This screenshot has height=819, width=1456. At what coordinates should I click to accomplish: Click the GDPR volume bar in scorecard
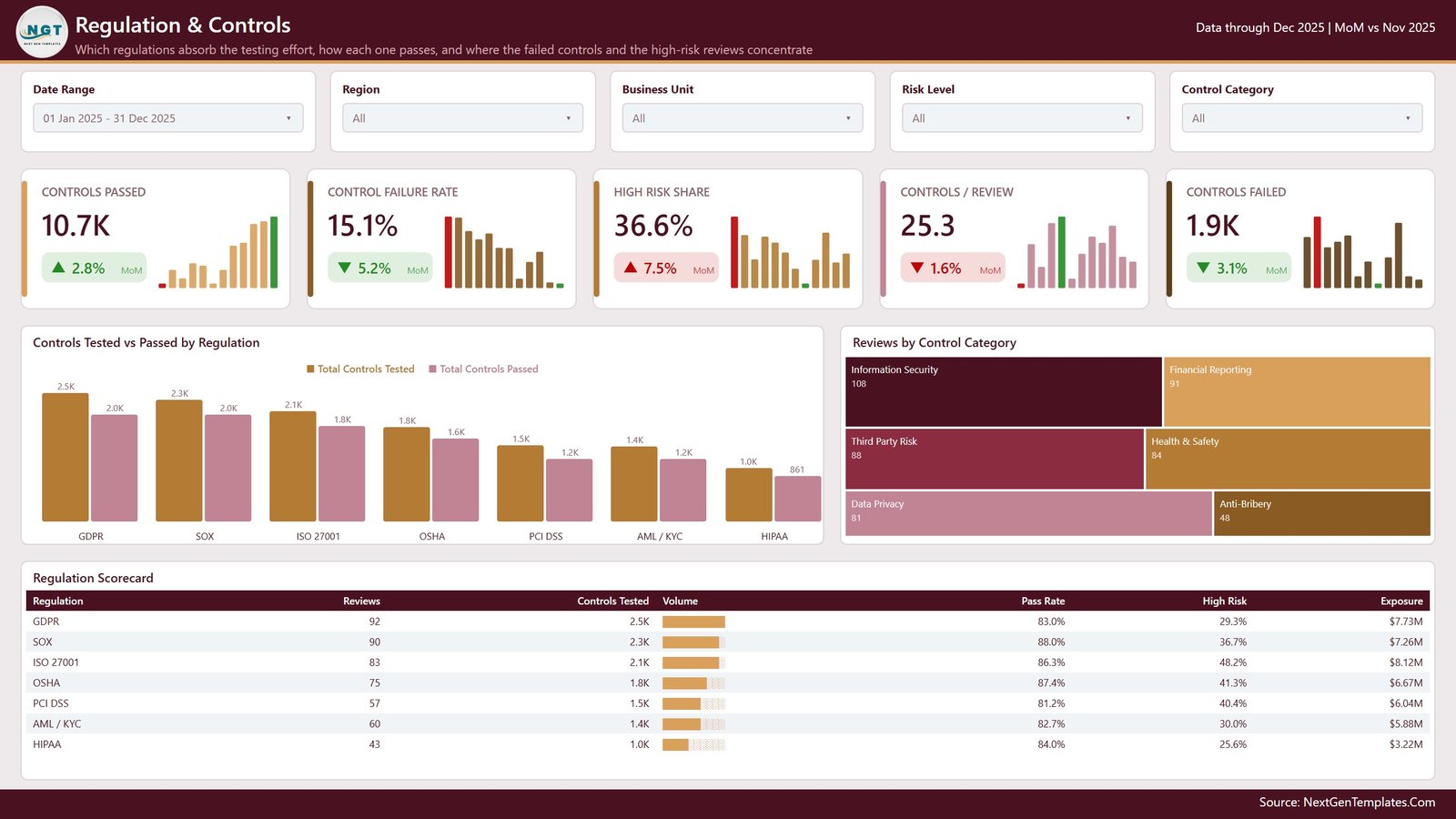click(693, 622)
